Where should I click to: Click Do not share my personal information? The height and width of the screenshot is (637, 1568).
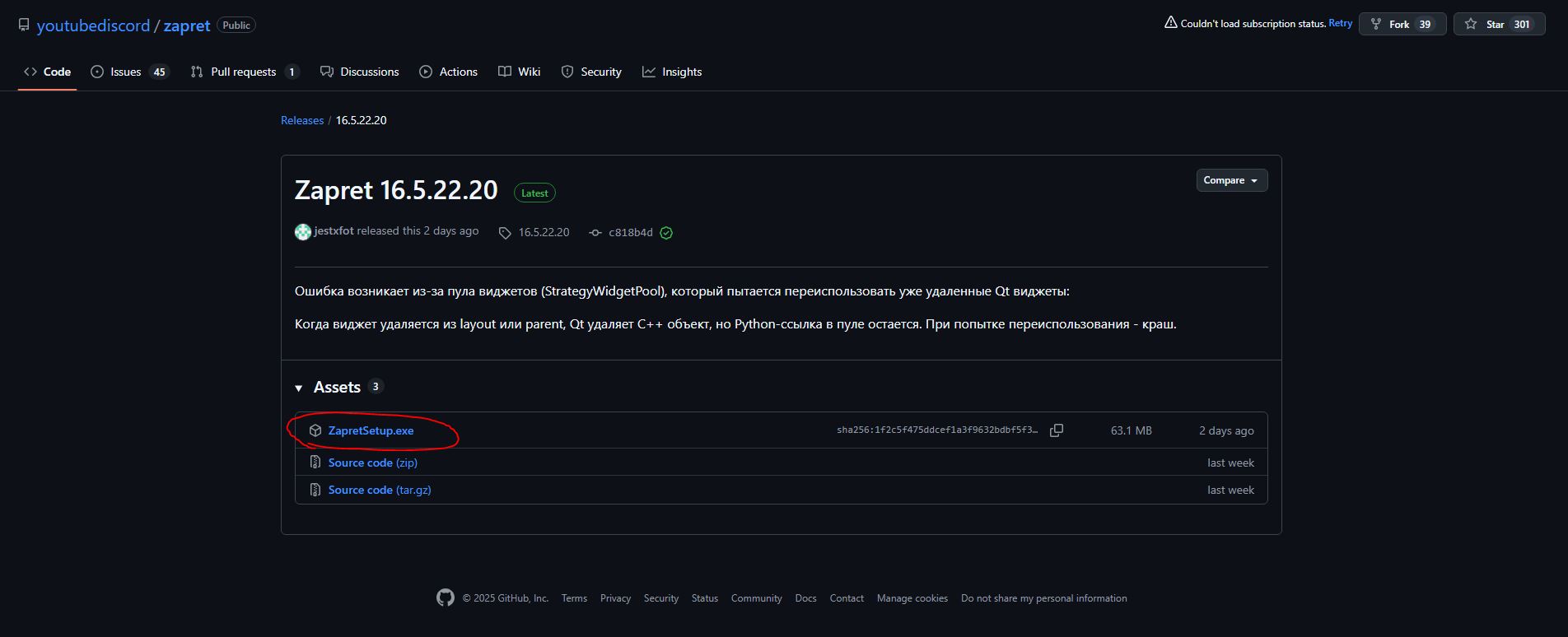(1044, 598)
